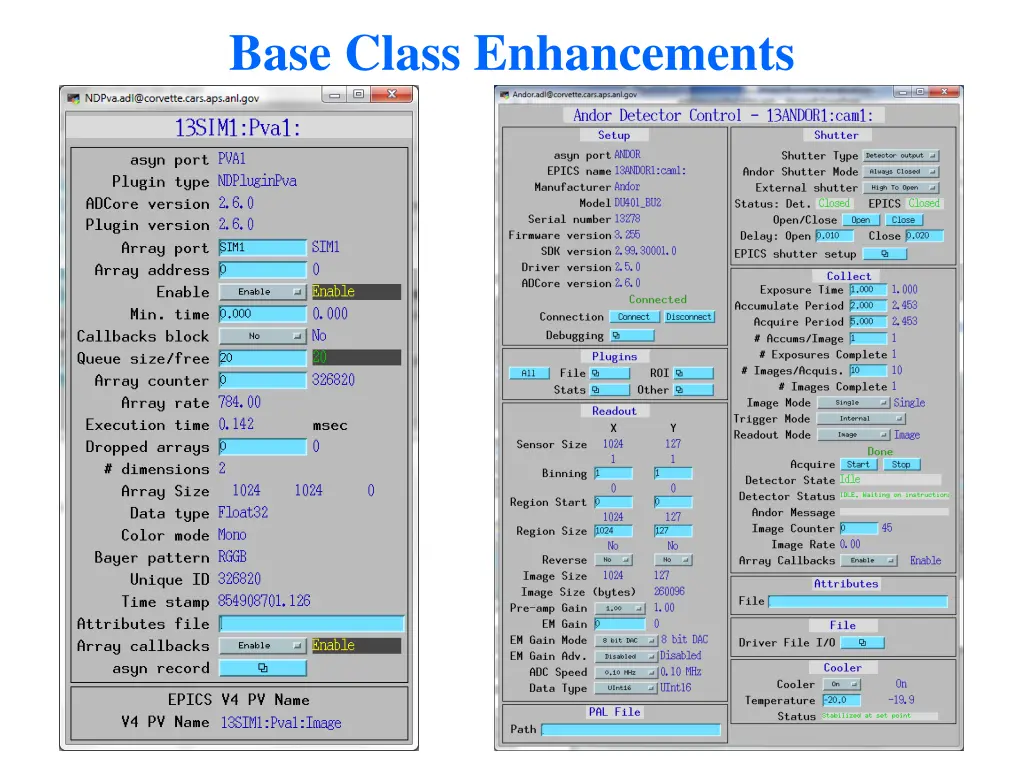Click the MEDM icon in NDPva title bar
The image size is (1024, 768).
tap(74, 95)
